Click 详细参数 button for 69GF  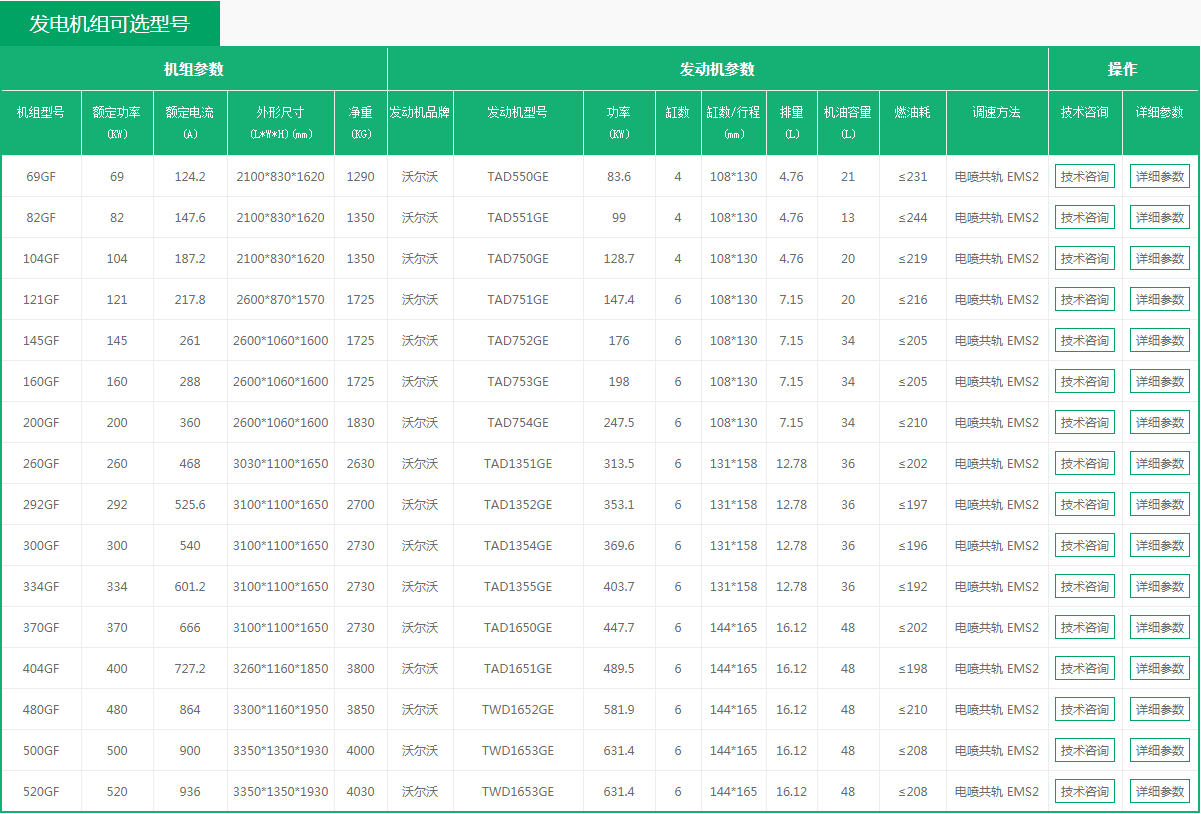pos(1160,177)
